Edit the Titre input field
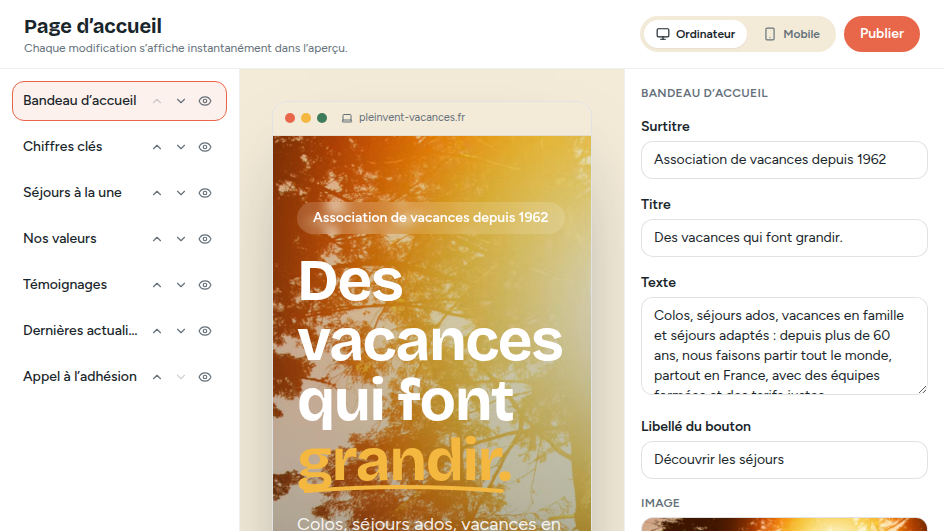 click(x=784, y=238)
